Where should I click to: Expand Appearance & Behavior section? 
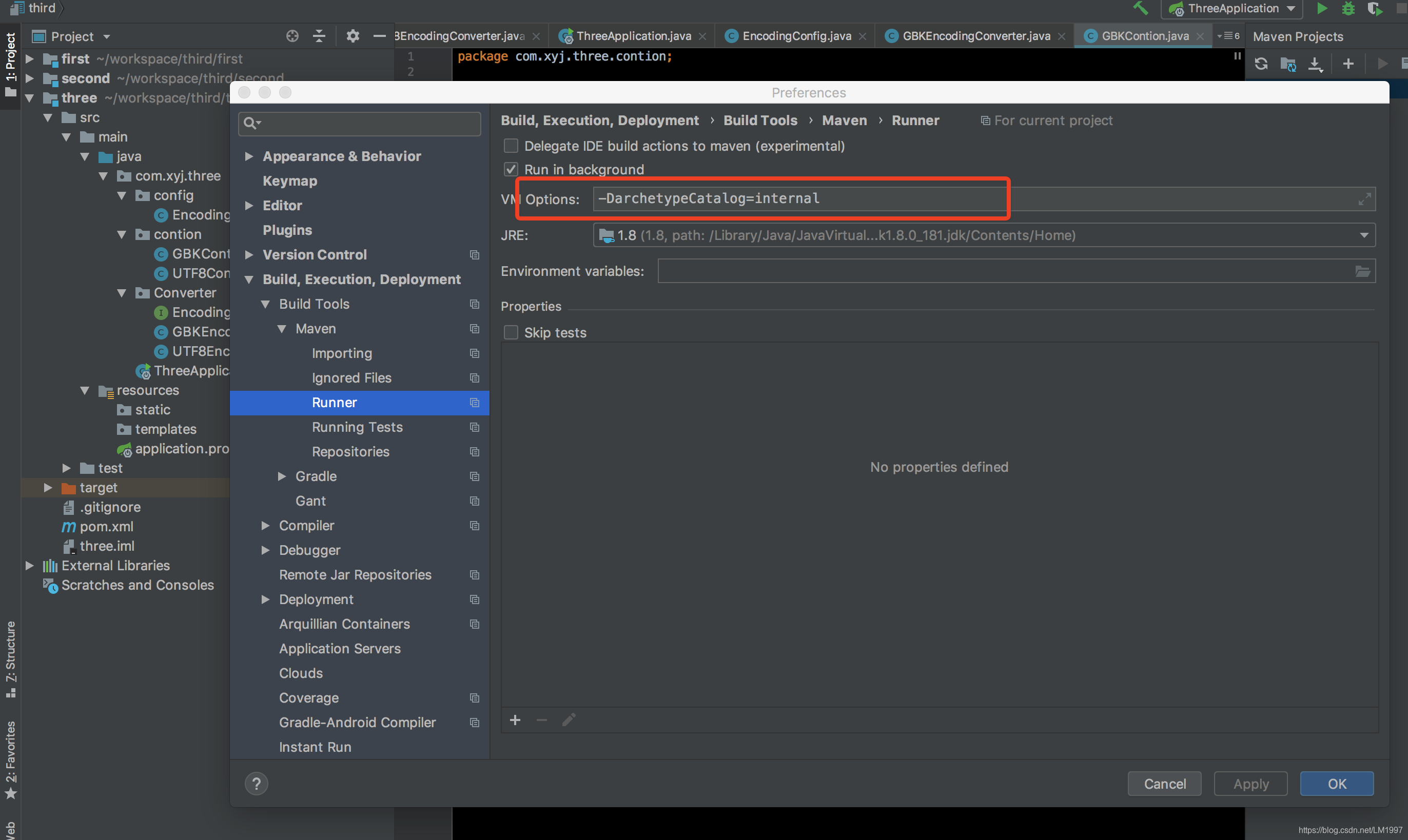click(x=249, y=156)
